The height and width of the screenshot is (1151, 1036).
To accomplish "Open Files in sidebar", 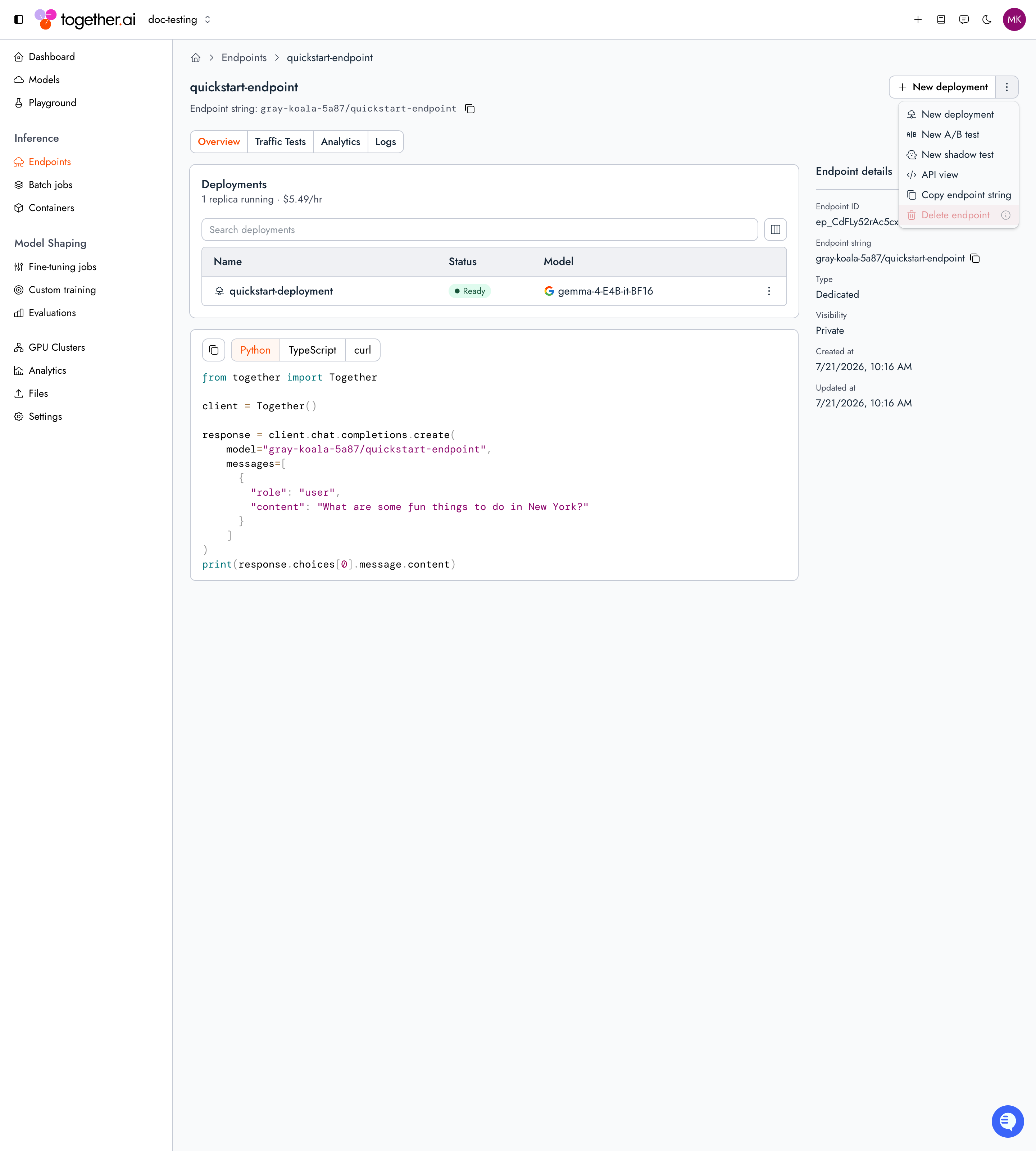I will (31, 393).
